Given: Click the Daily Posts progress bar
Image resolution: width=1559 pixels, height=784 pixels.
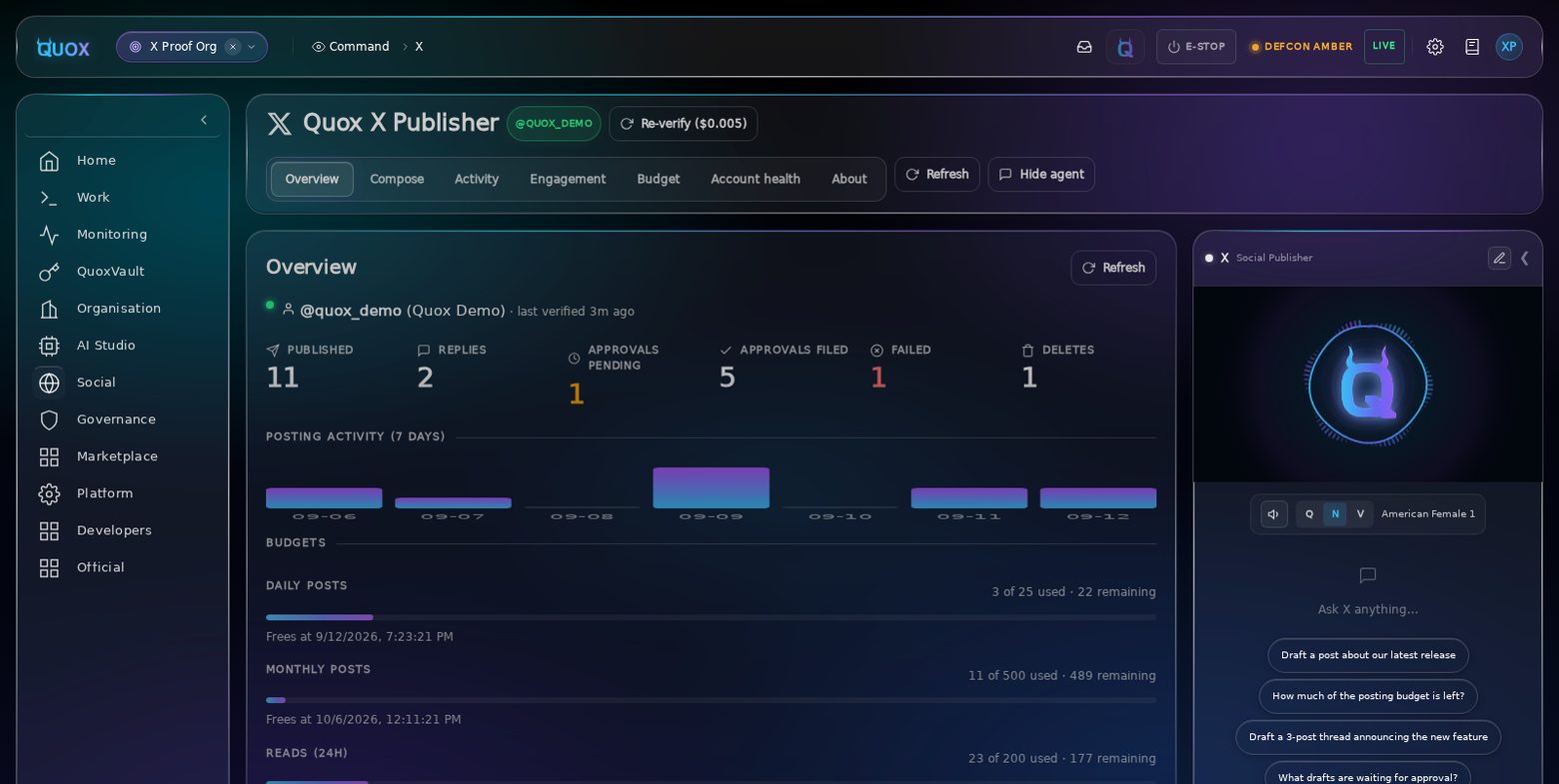Looking at the screenshot, I should tap(711, 617).
